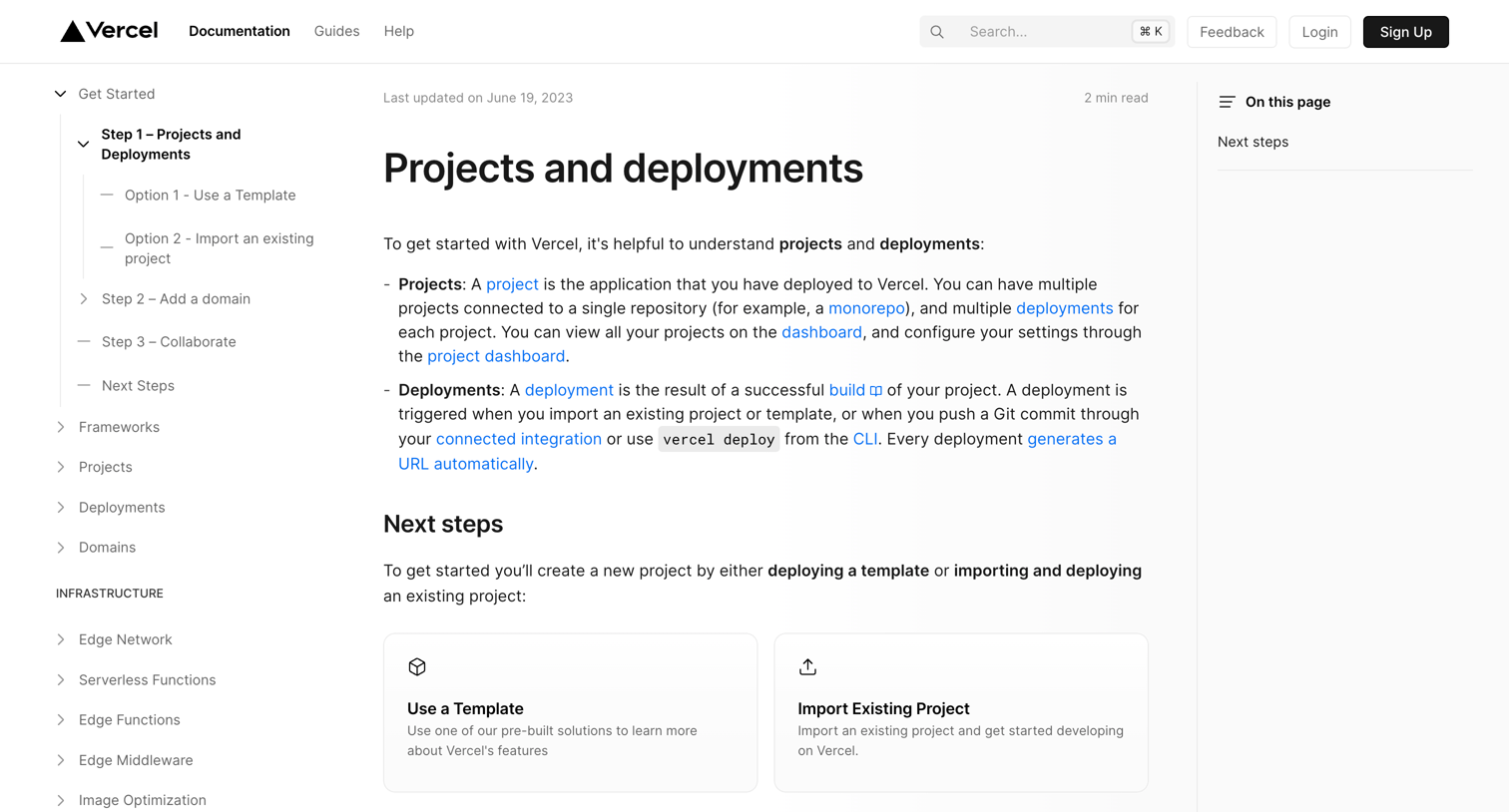Collapse the Get Started section

61,94
